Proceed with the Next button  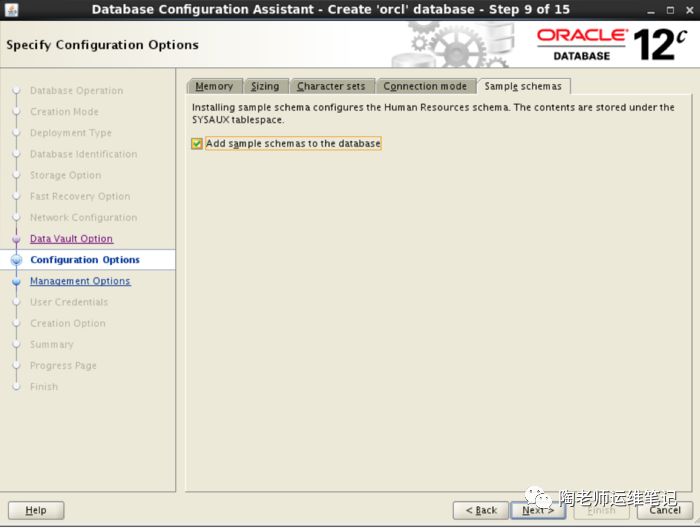[x=538, y=510]
